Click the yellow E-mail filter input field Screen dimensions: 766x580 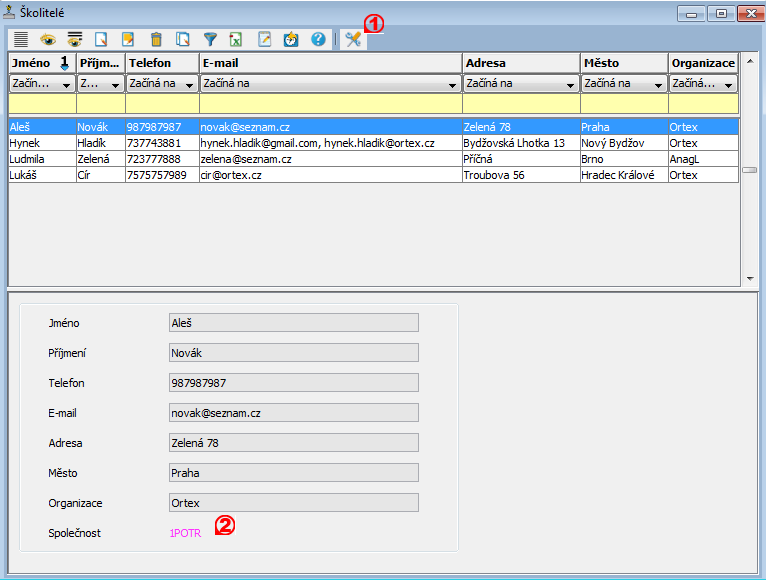(330, 103)
